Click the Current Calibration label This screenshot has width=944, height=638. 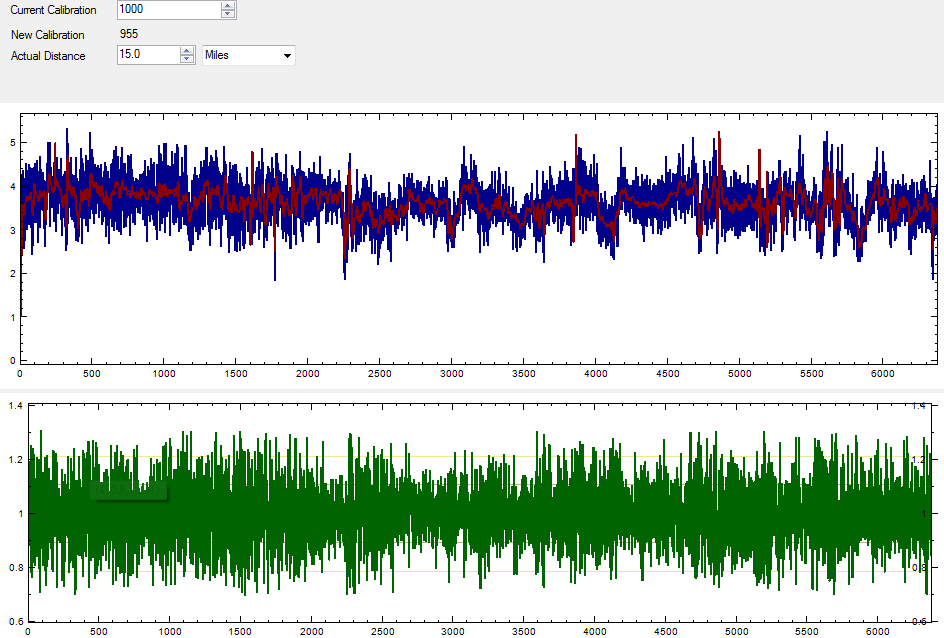53,10
